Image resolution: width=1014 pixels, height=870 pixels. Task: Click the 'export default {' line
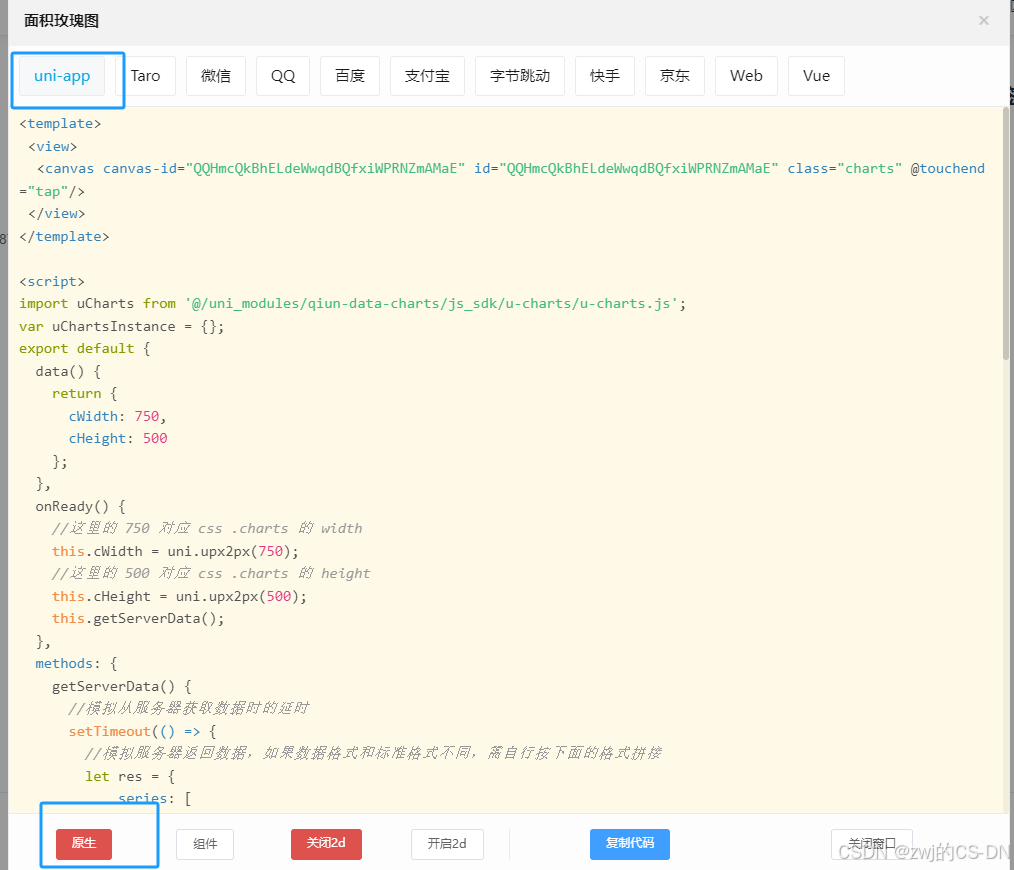(x=85, y=349)
